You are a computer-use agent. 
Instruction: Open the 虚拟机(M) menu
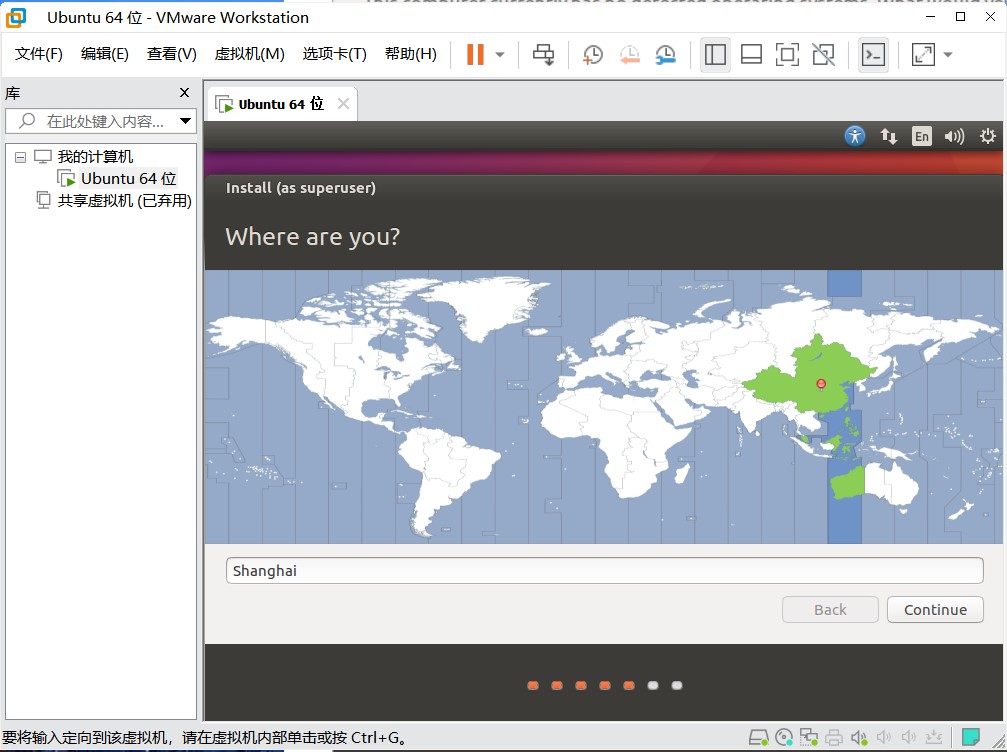coord(249,54)
